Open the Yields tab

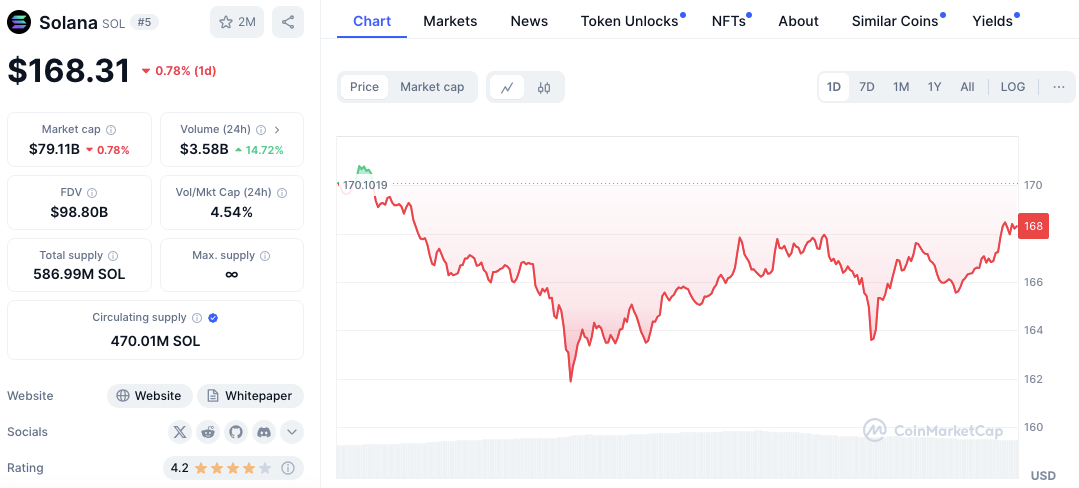(992, 21)
